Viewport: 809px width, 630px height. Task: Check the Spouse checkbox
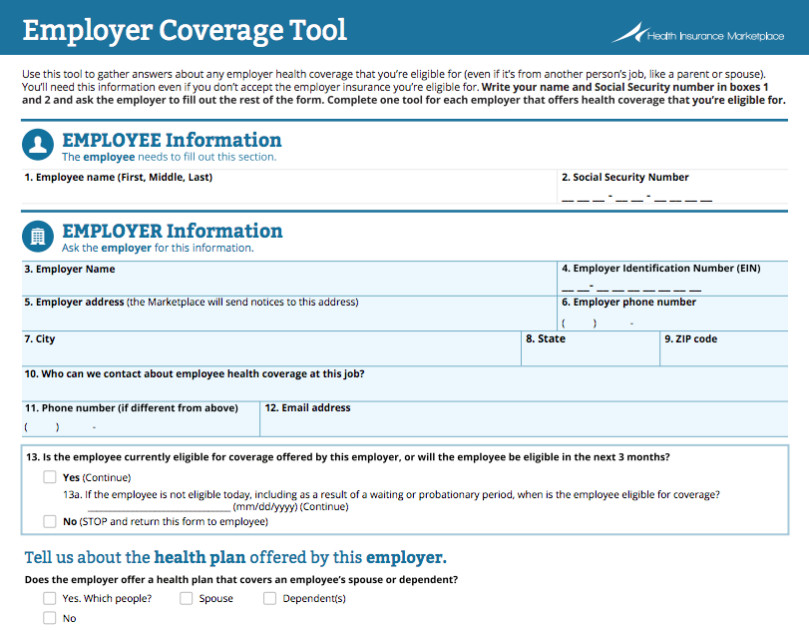[186, 597]
